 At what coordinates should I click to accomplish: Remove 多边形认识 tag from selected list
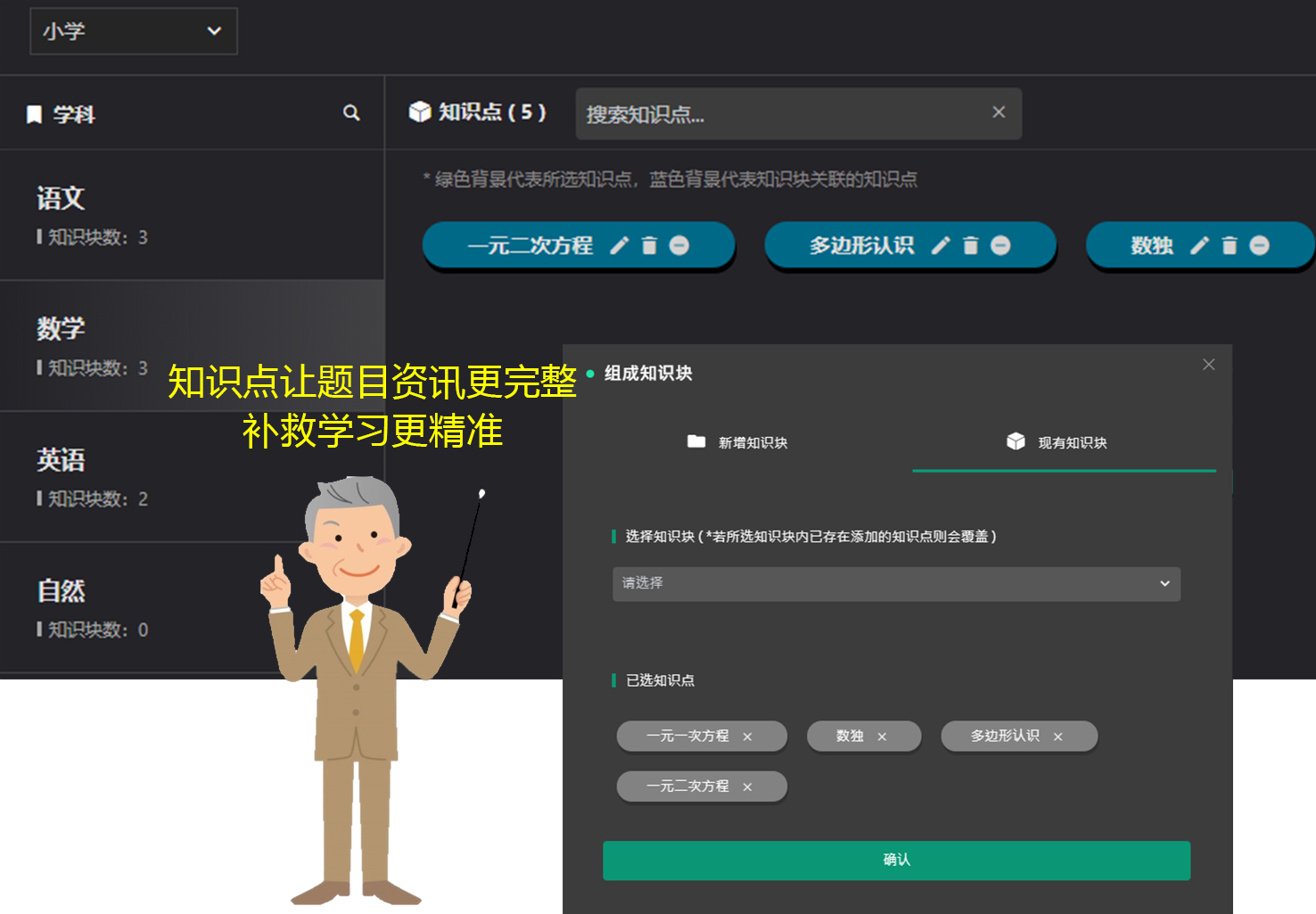pos(1058,737)
